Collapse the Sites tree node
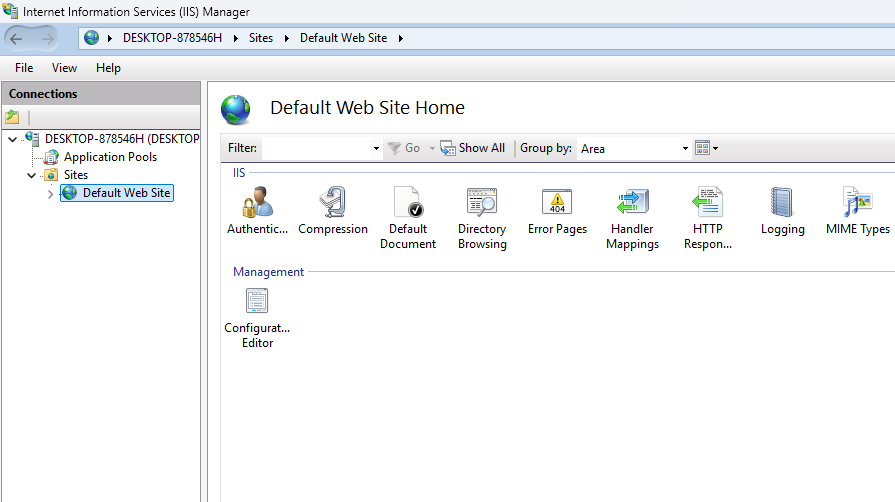Screen dimensions: 895x502 (31, 175)
